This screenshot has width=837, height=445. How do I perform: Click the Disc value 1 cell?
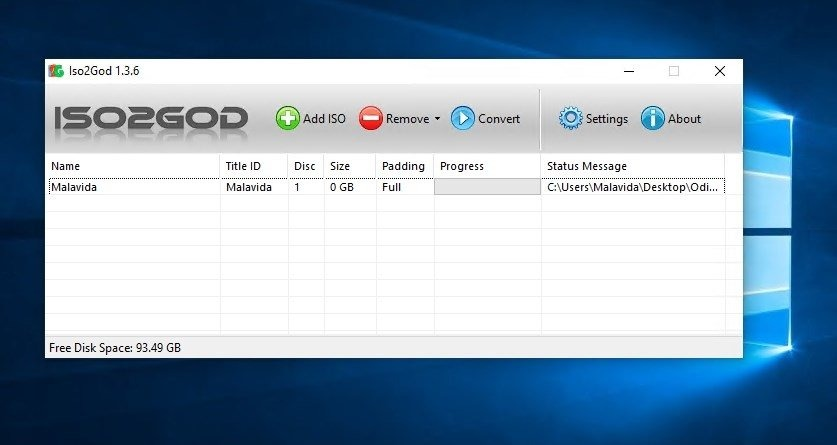(x=297, y=187)
